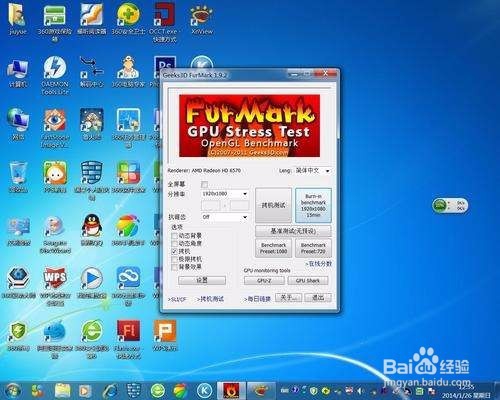Screen dimensions: 500x400
Task: Click the 基准测试(无预设) benchmark button
Action: [293, 231]
